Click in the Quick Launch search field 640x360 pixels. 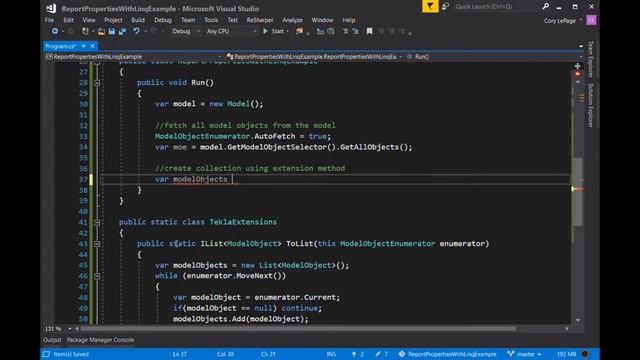495,7
